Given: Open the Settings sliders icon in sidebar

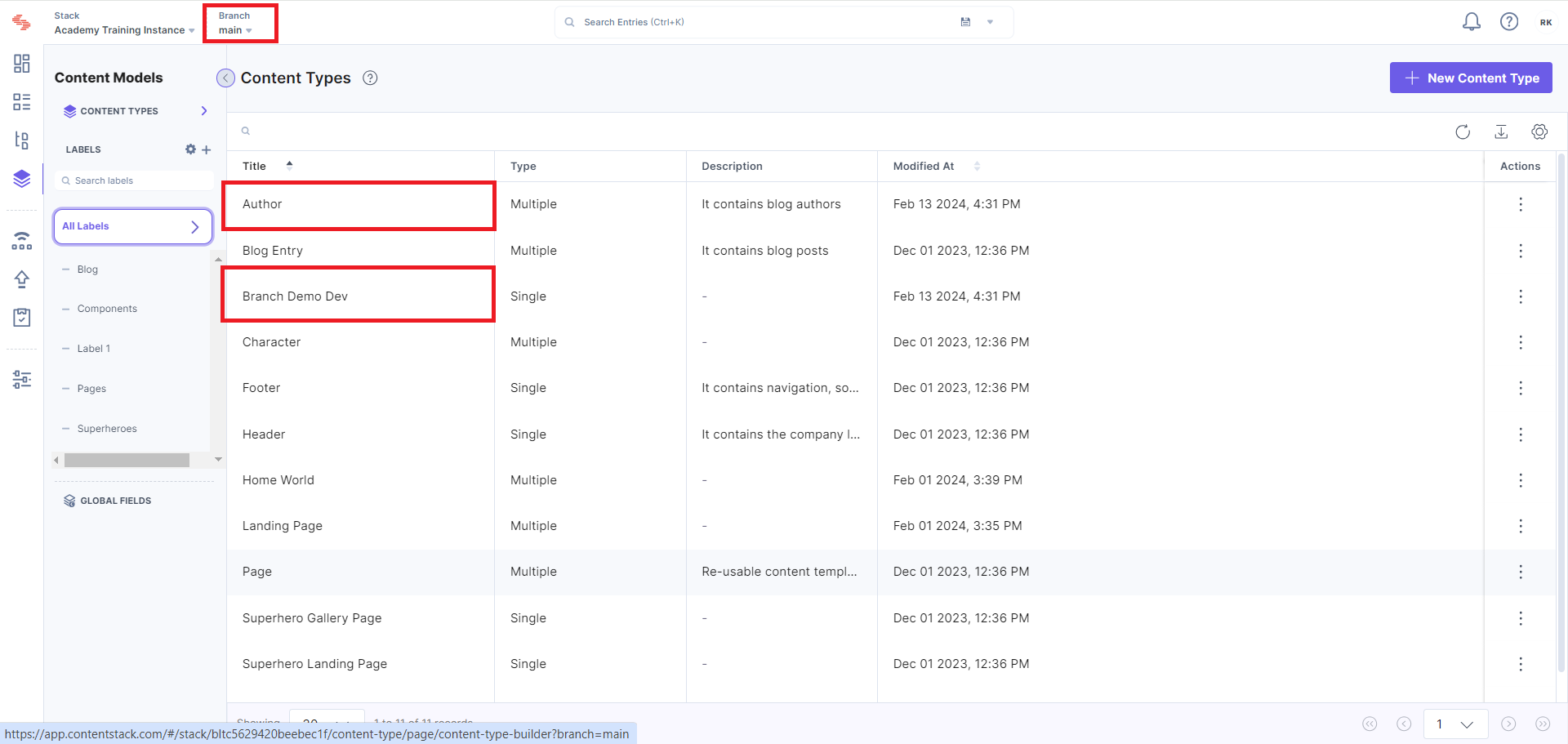Looking at the screenshot, I should point(22,379).
